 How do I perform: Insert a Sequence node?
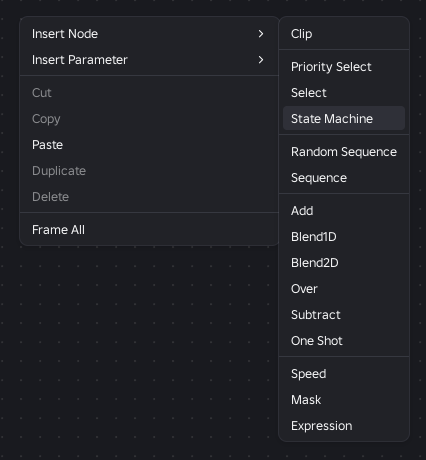(344, 178)
